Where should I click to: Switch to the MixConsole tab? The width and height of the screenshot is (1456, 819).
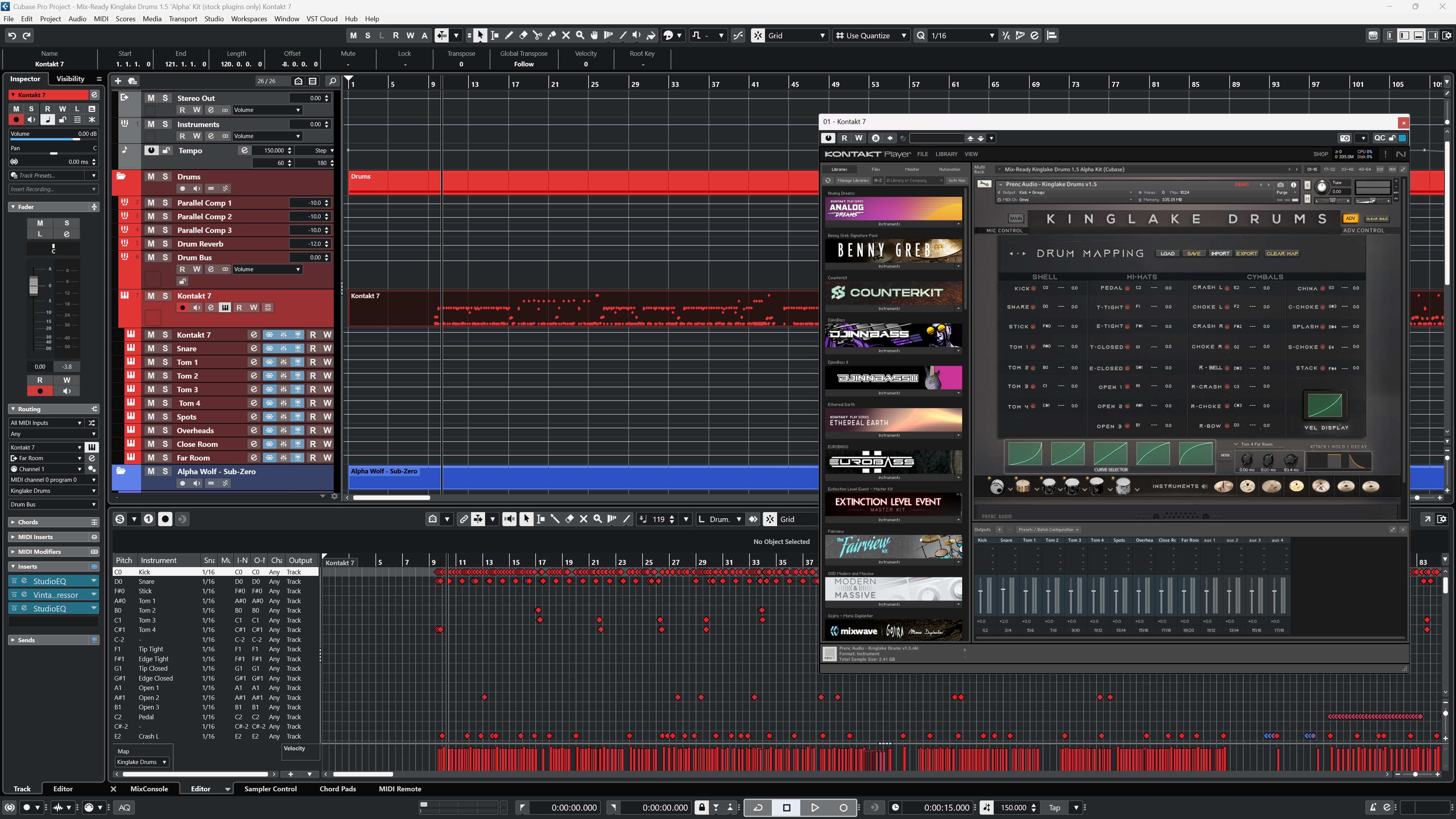[149, 789]
